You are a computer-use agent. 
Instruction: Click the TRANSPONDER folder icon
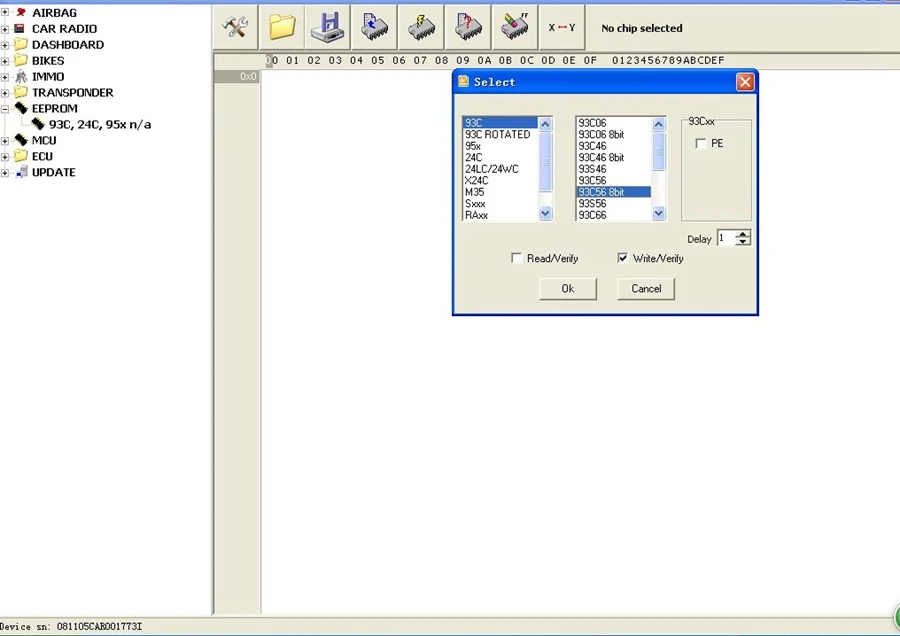pyautogui.click(x=21, y=92)
